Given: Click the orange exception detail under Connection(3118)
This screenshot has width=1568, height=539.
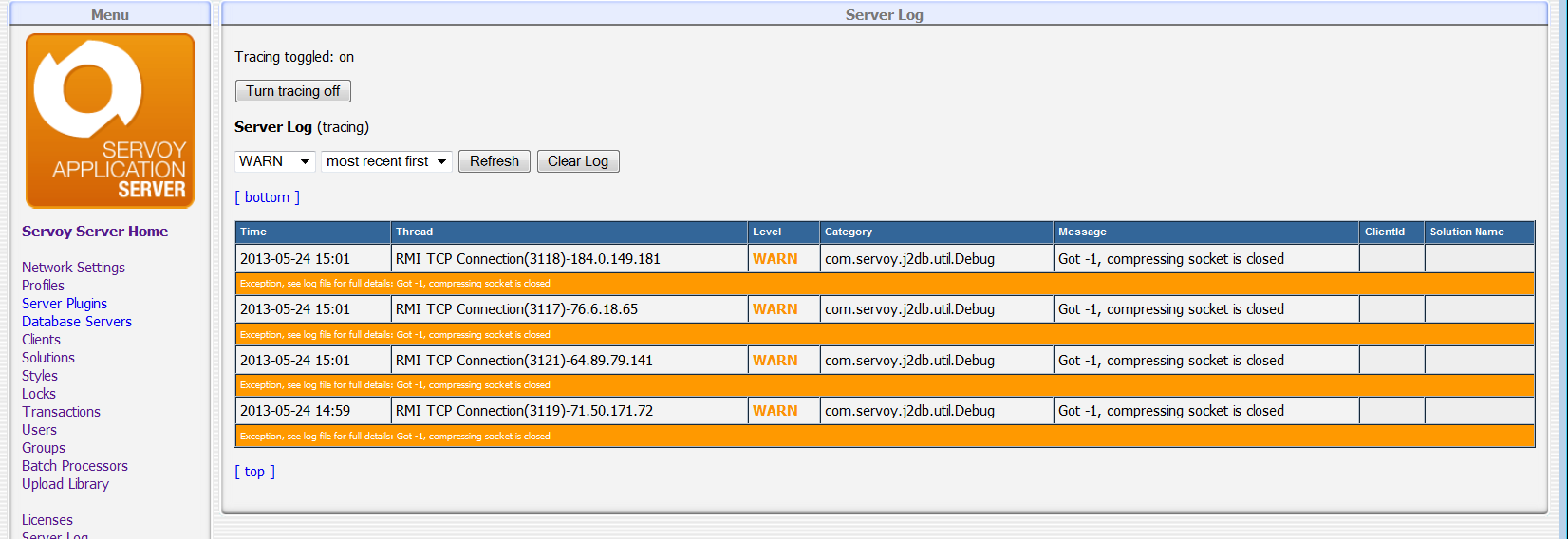Looking at the screenshot, I should click(x=885, y=284).
